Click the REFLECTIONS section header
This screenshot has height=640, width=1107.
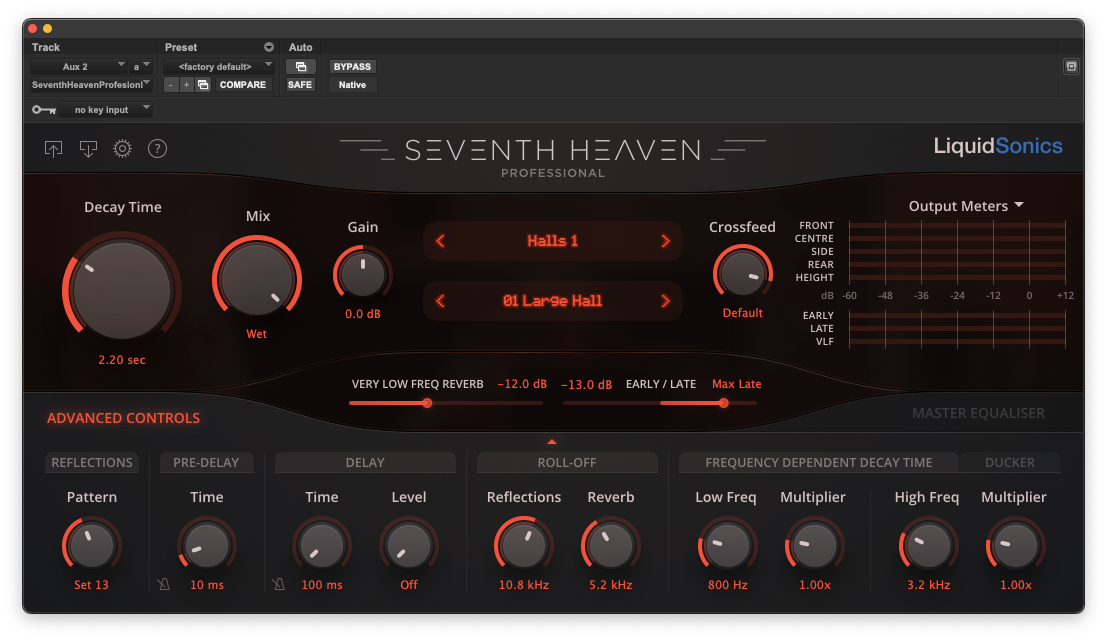pos(92,463)
